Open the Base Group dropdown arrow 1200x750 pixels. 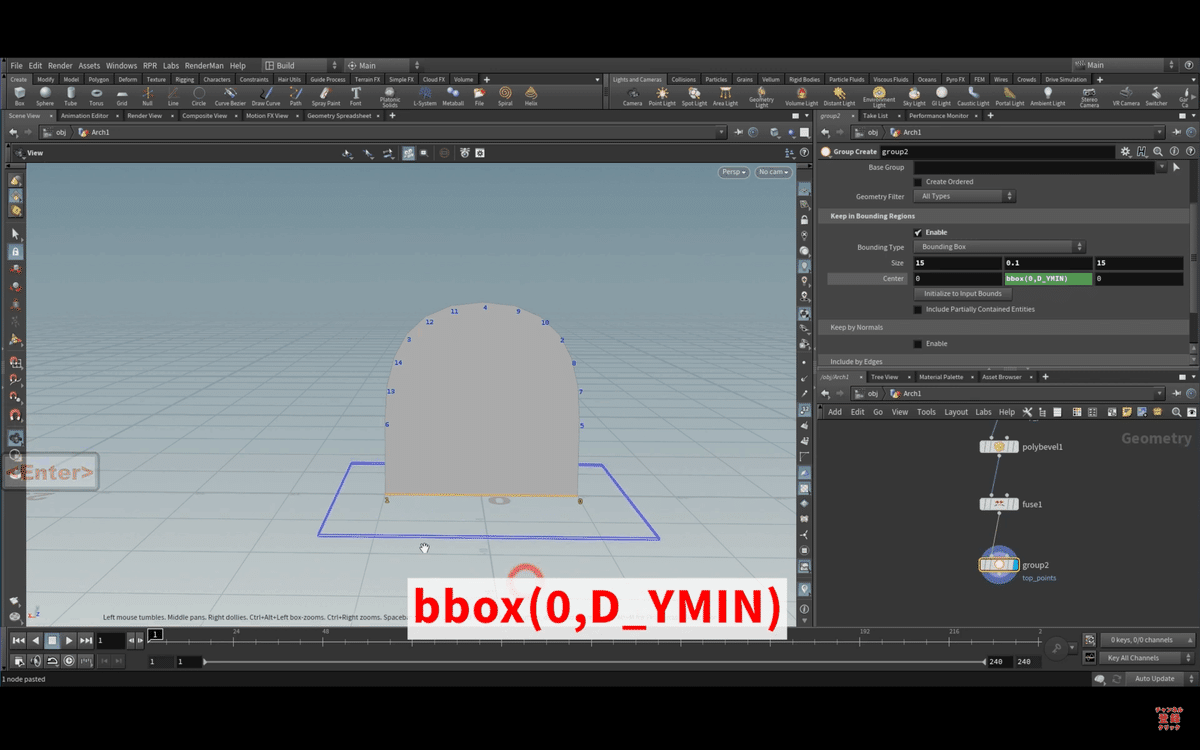point(1161,167)
